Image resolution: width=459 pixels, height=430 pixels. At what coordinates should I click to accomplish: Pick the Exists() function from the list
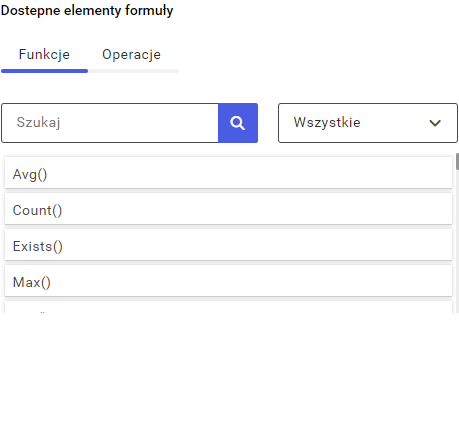click(x=228, y=245)
